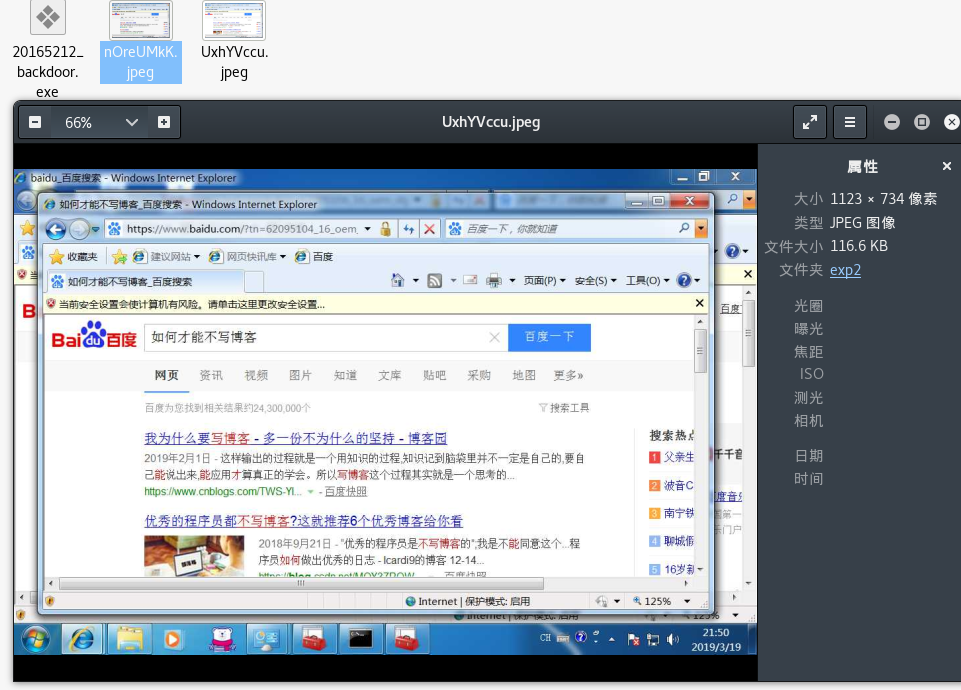This screenshot has width=961, height=690.
Task: Click the 百度一下 search button
Action: click(x=549, y=338)
